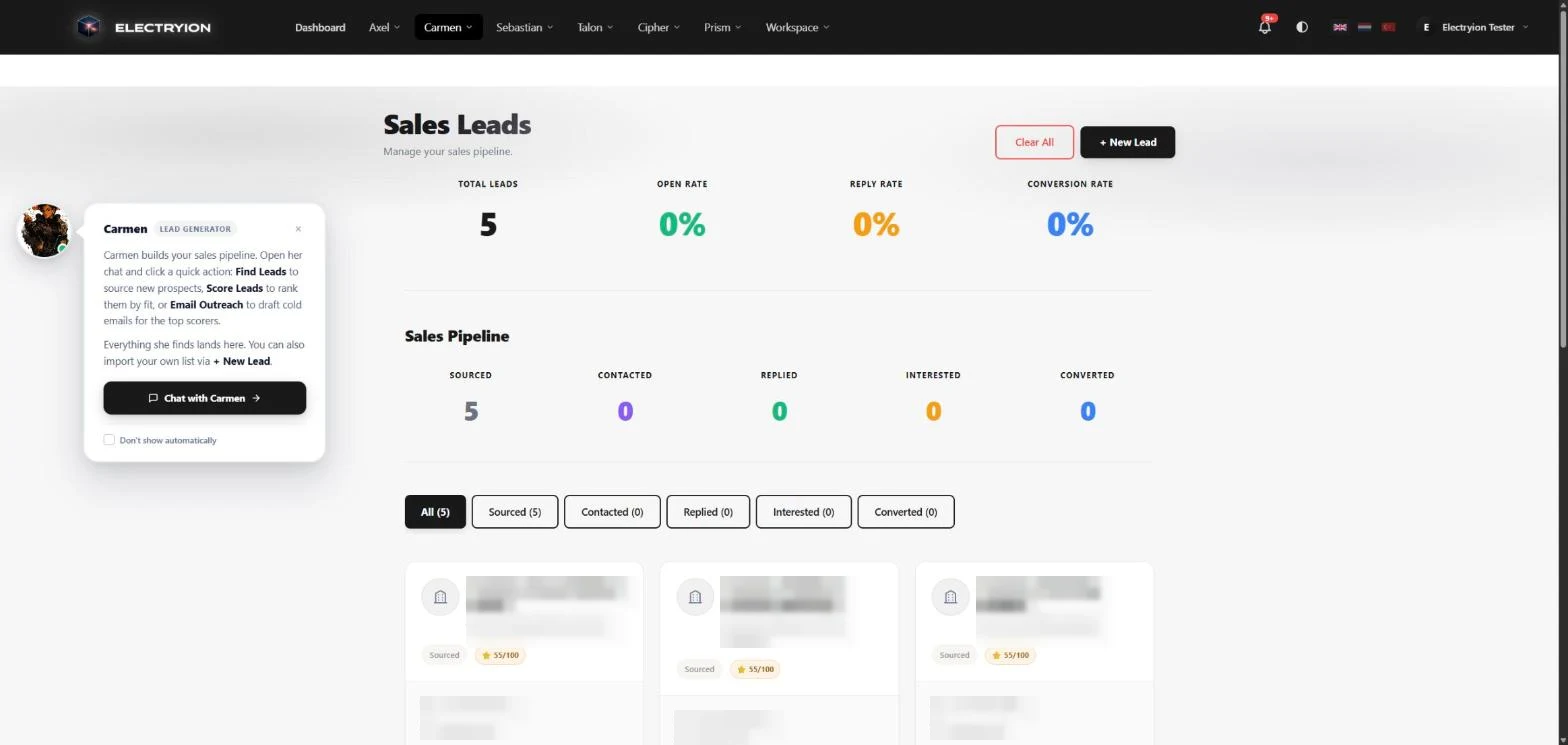1568x745 pixels.
Task: Expand the Talon menu
Action: (x=595, y=27)
